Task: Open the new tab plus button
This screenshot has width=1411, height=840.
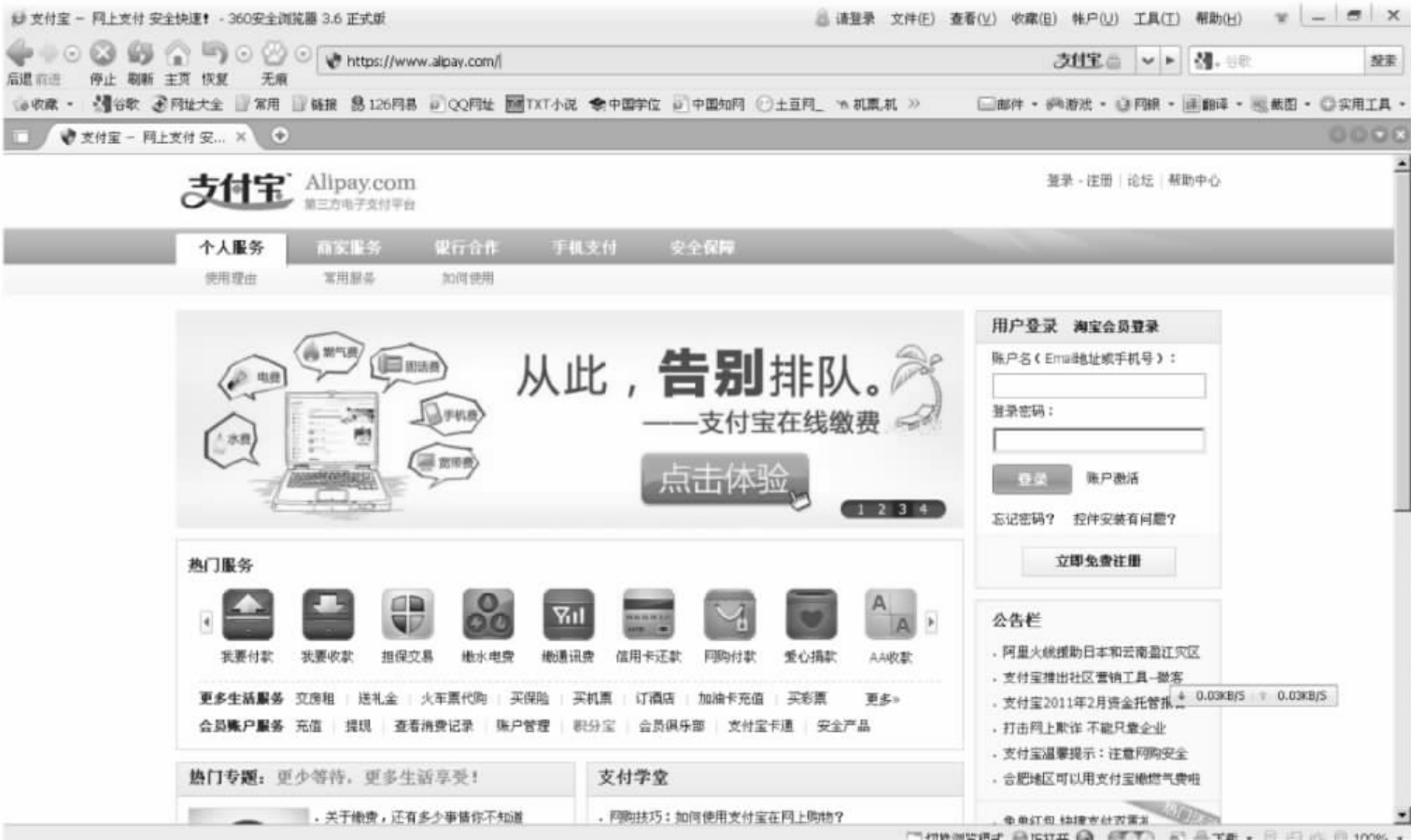Action: pyautogui.click(x=279, y=135)
